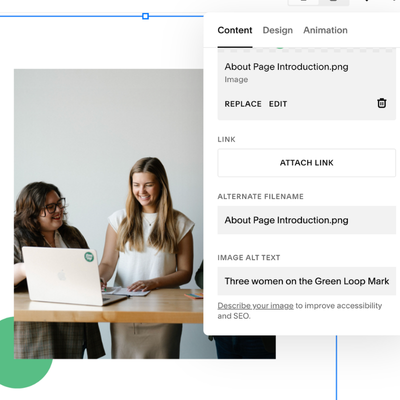Click the EDIT button for the image
The width and height of the screenshot is (400, 400).
pos(278,104)
